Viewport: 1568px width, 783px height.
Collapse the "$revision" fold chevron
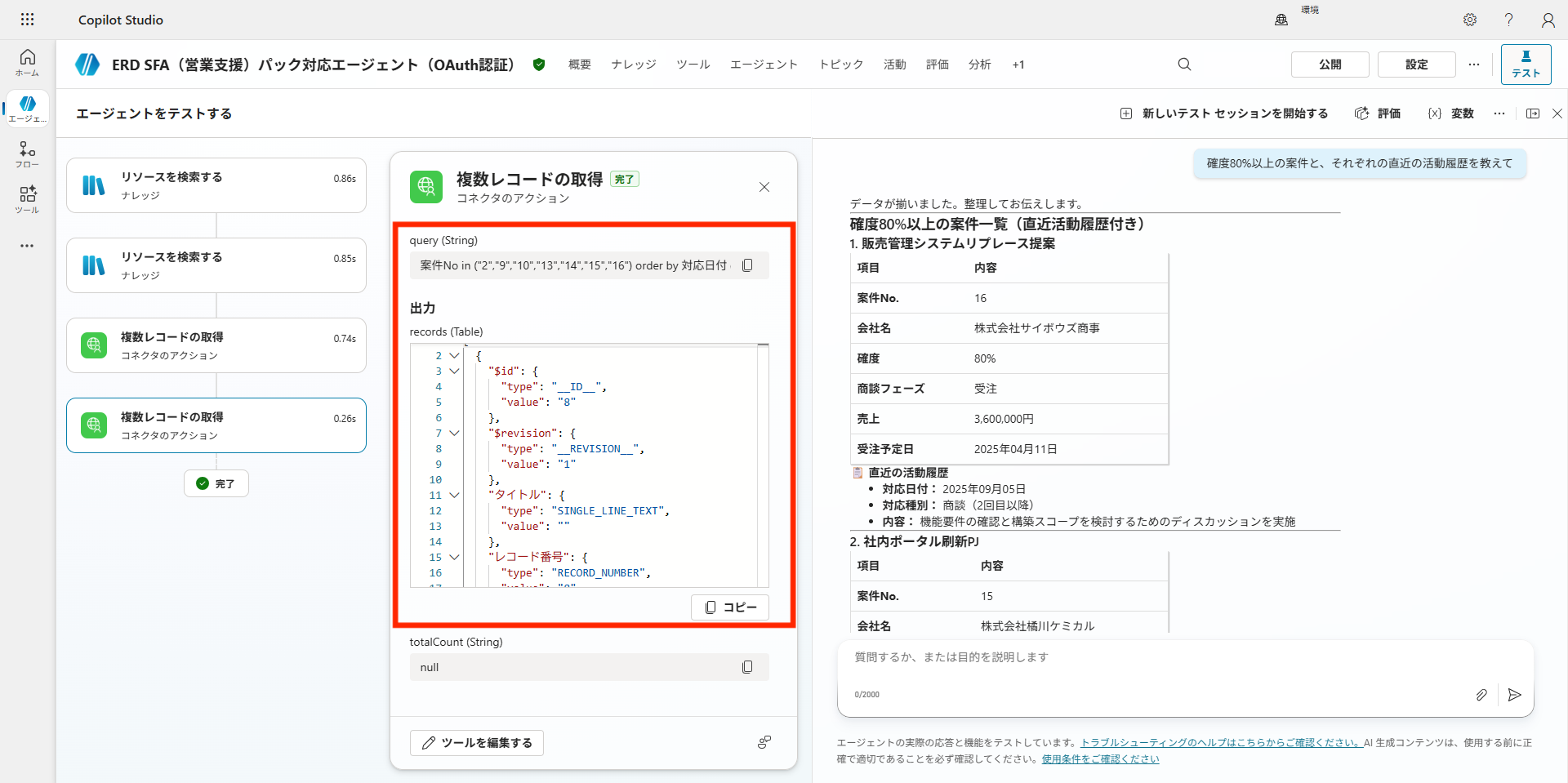tap(455, 434)
